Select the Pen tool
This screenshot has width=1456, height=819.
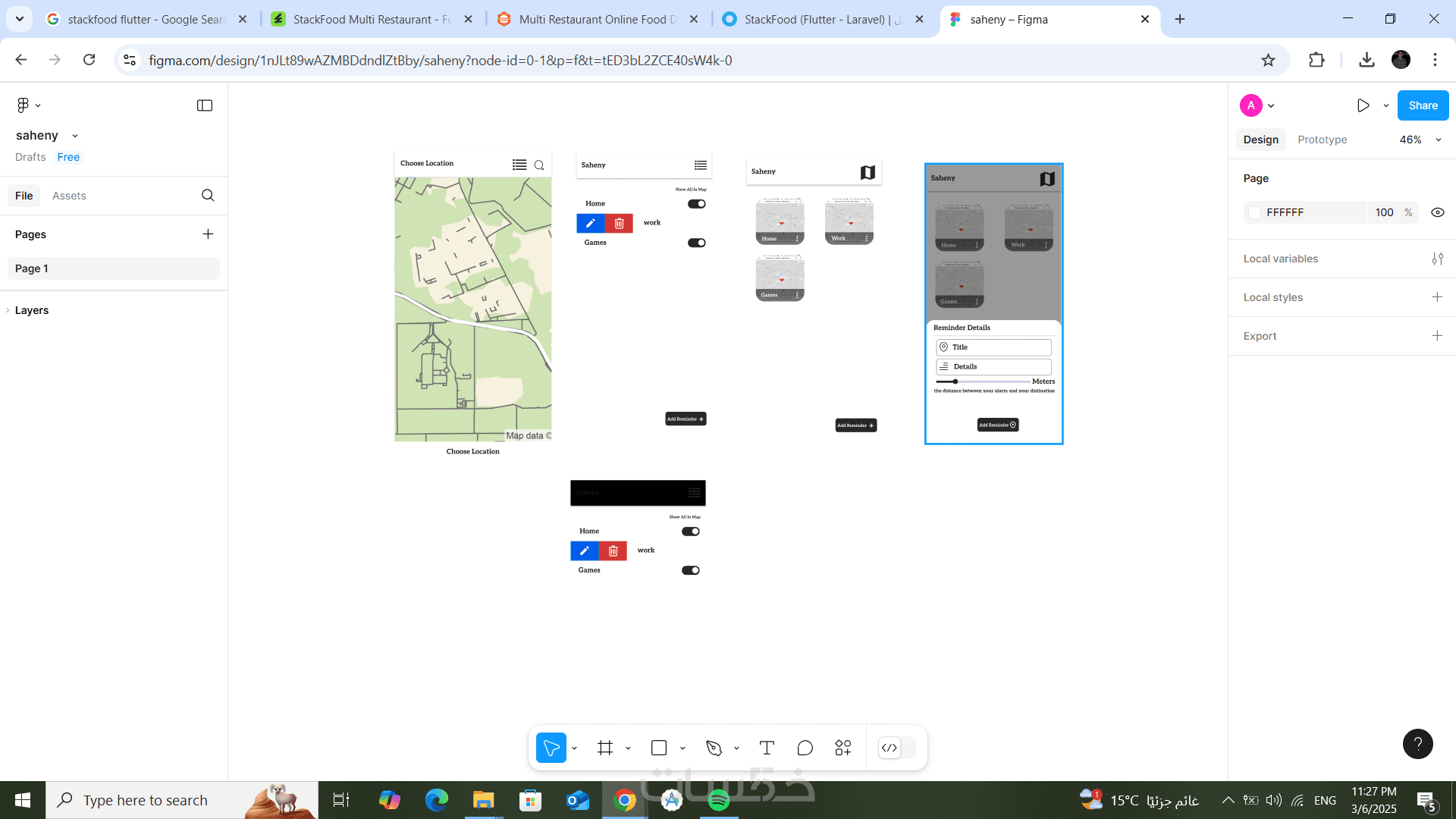(x=714, y=748)
